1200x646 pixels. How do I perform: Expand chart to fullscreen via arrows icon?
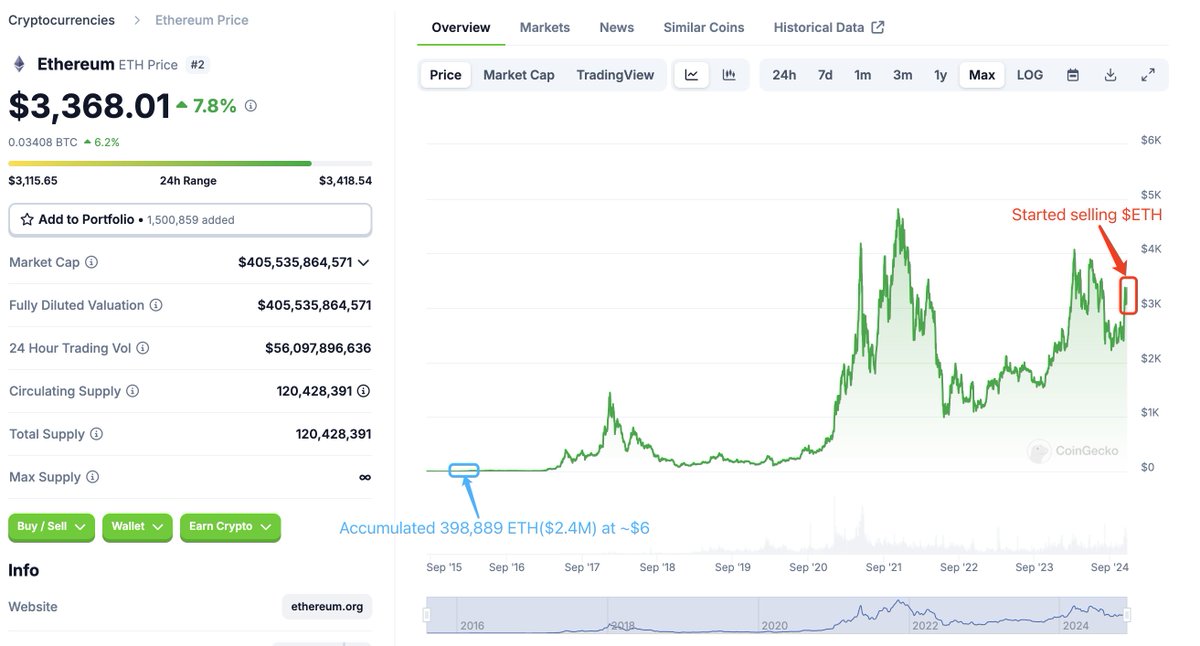1148,74
